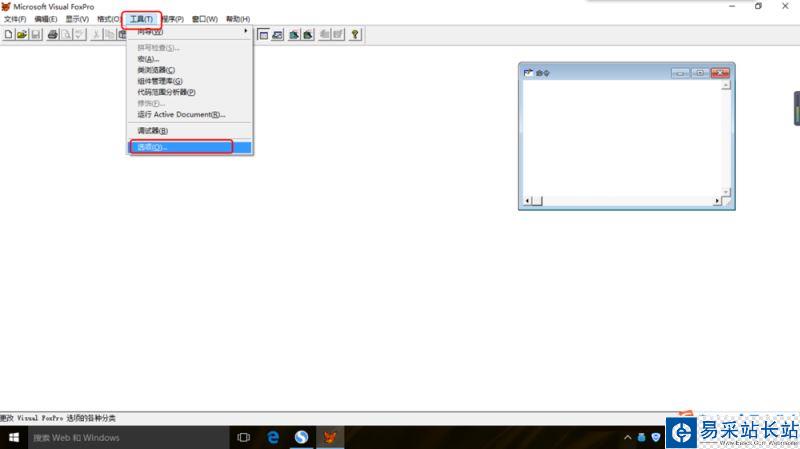800x449 pixels.
Task: Choose 代码范围分析器(P) menu entry
Action: pos(190,92)
